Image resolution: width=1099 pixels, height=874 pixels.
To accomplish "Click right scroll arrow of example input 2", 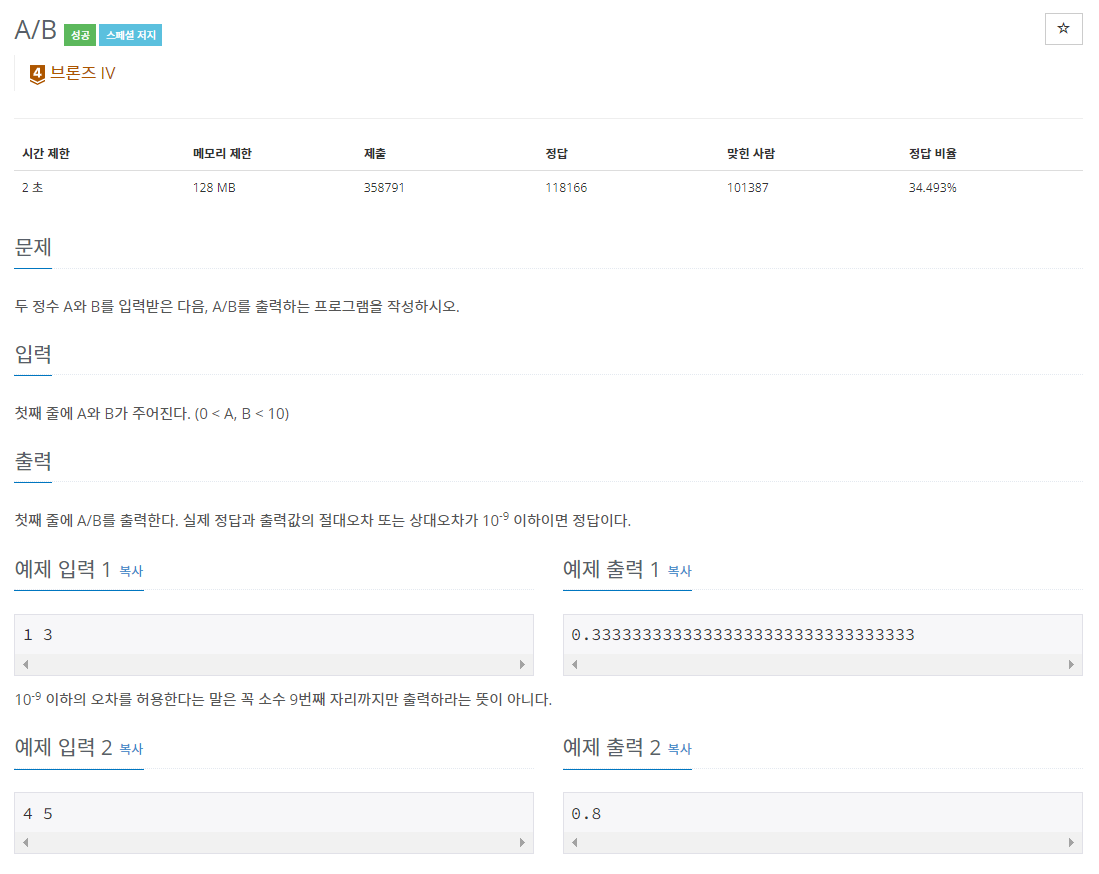I will click(522, 842).
